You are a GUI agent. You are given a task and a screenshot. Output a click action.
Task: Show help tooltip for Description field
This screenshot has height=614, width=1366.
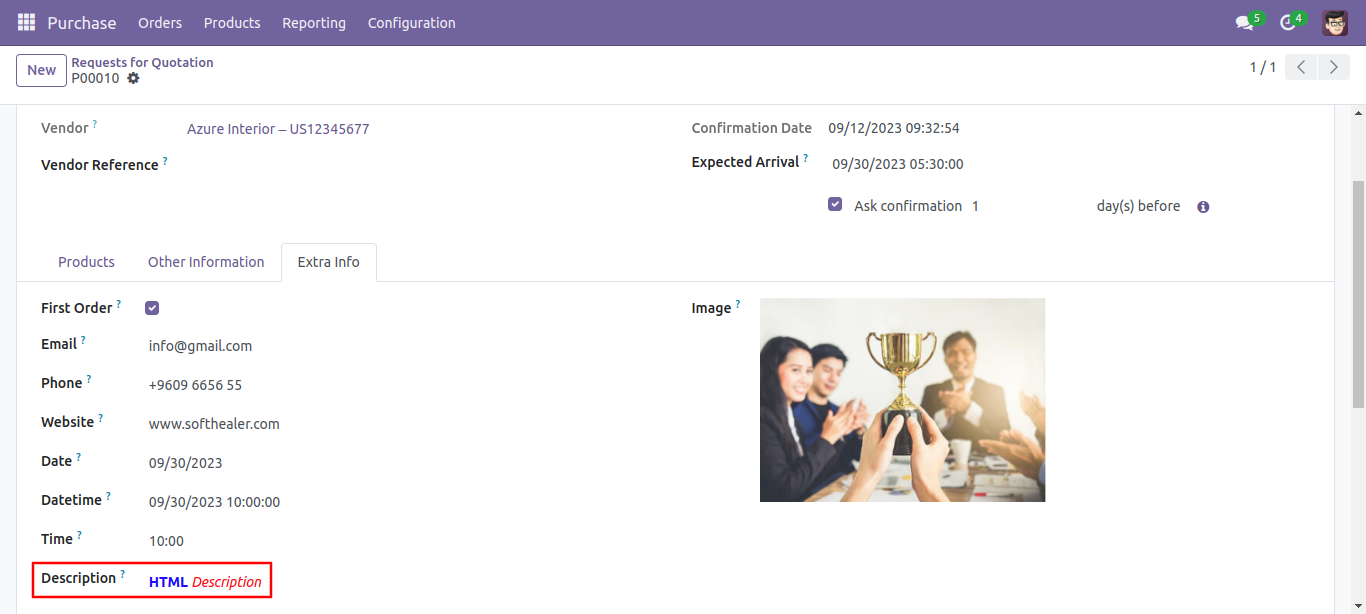122,574
